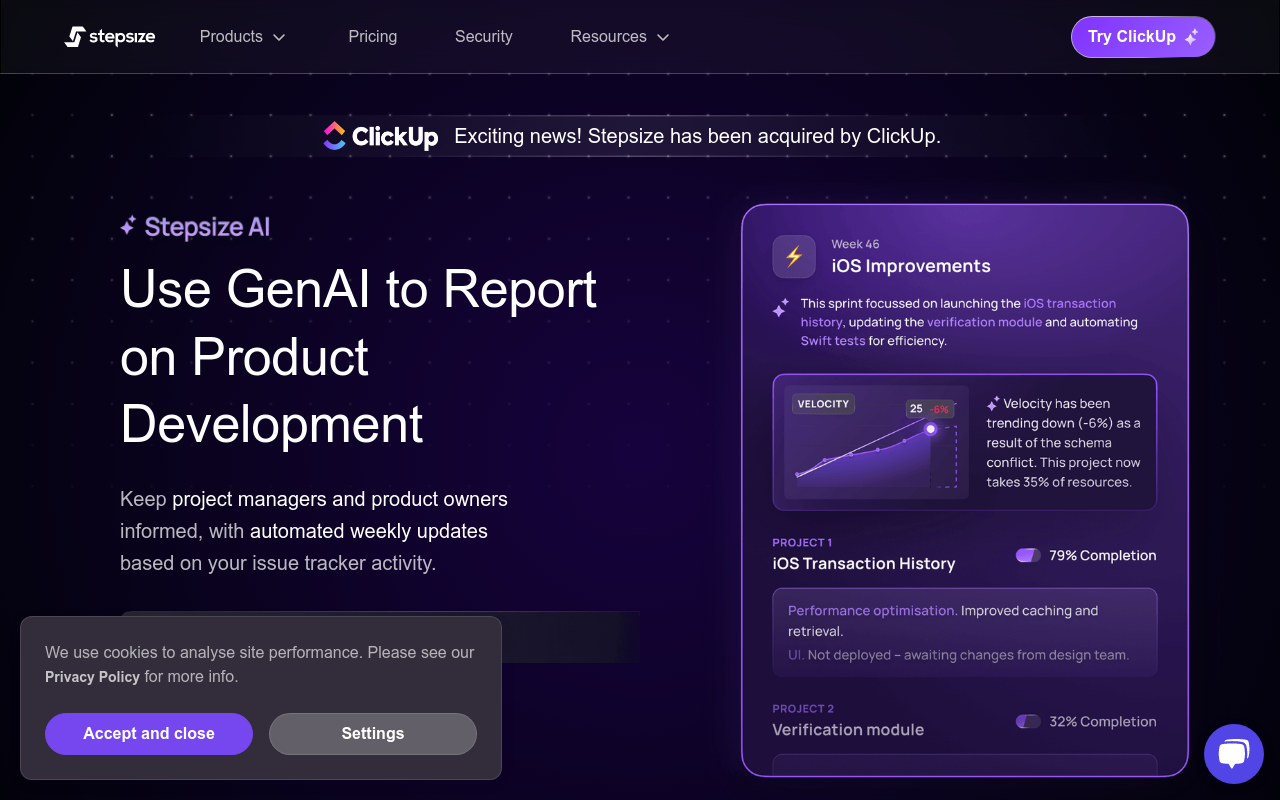Click the sparkle icon beside Stepsize AI

pos(128,227)
